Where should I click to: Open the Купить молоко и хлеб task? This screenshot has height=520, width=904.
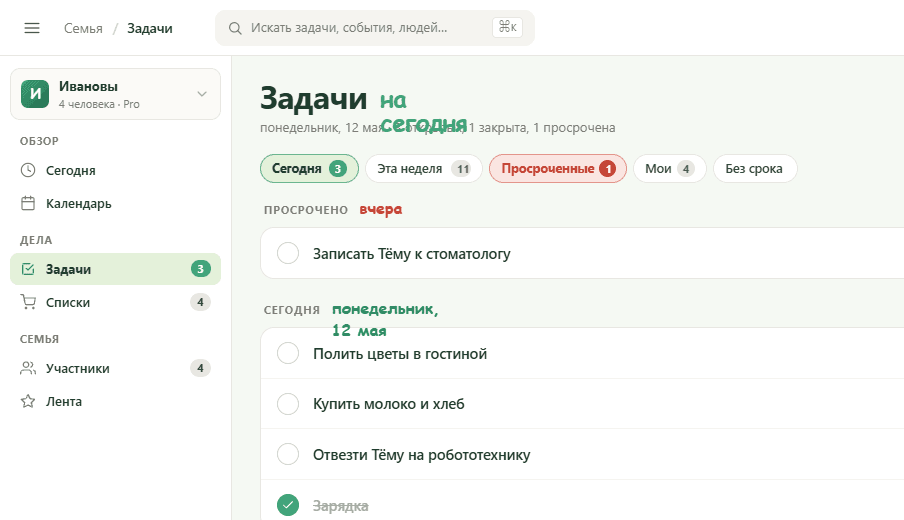pos(389,404)
